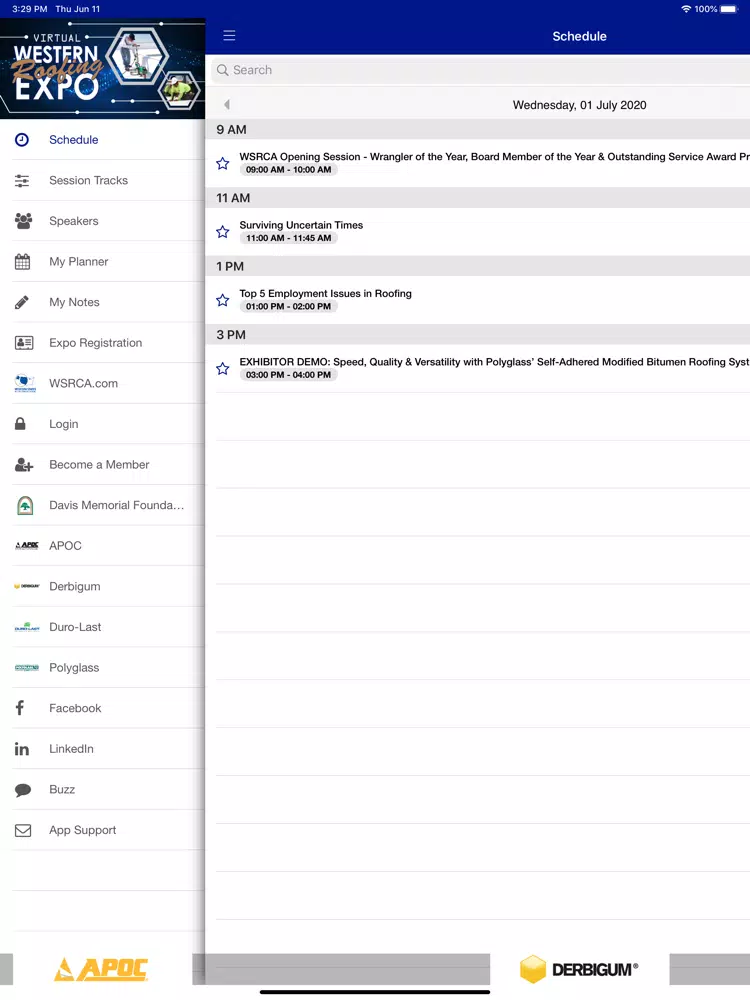
Task: Click the Expo Registration ID card icon
Action: tap(24, 342)
